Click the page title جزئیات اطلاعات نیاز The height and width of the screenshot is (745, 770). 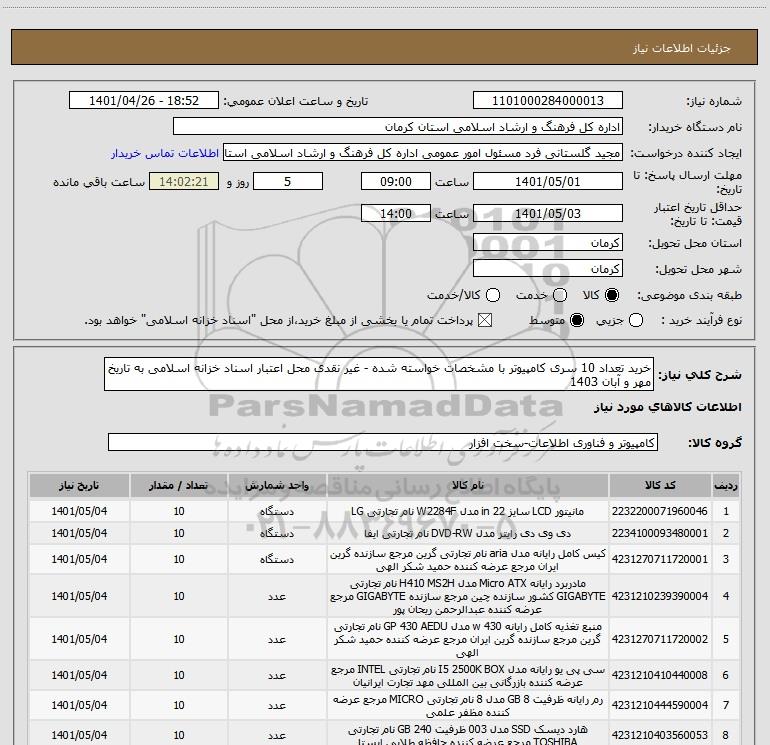pos(681,48)
